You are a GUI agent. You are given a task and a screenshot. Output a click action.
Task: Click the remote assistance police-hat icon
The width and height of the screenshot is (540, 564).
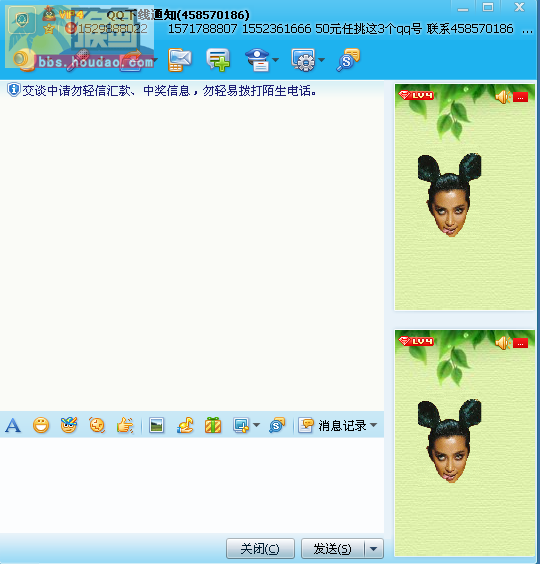click(x=257, y=60)
